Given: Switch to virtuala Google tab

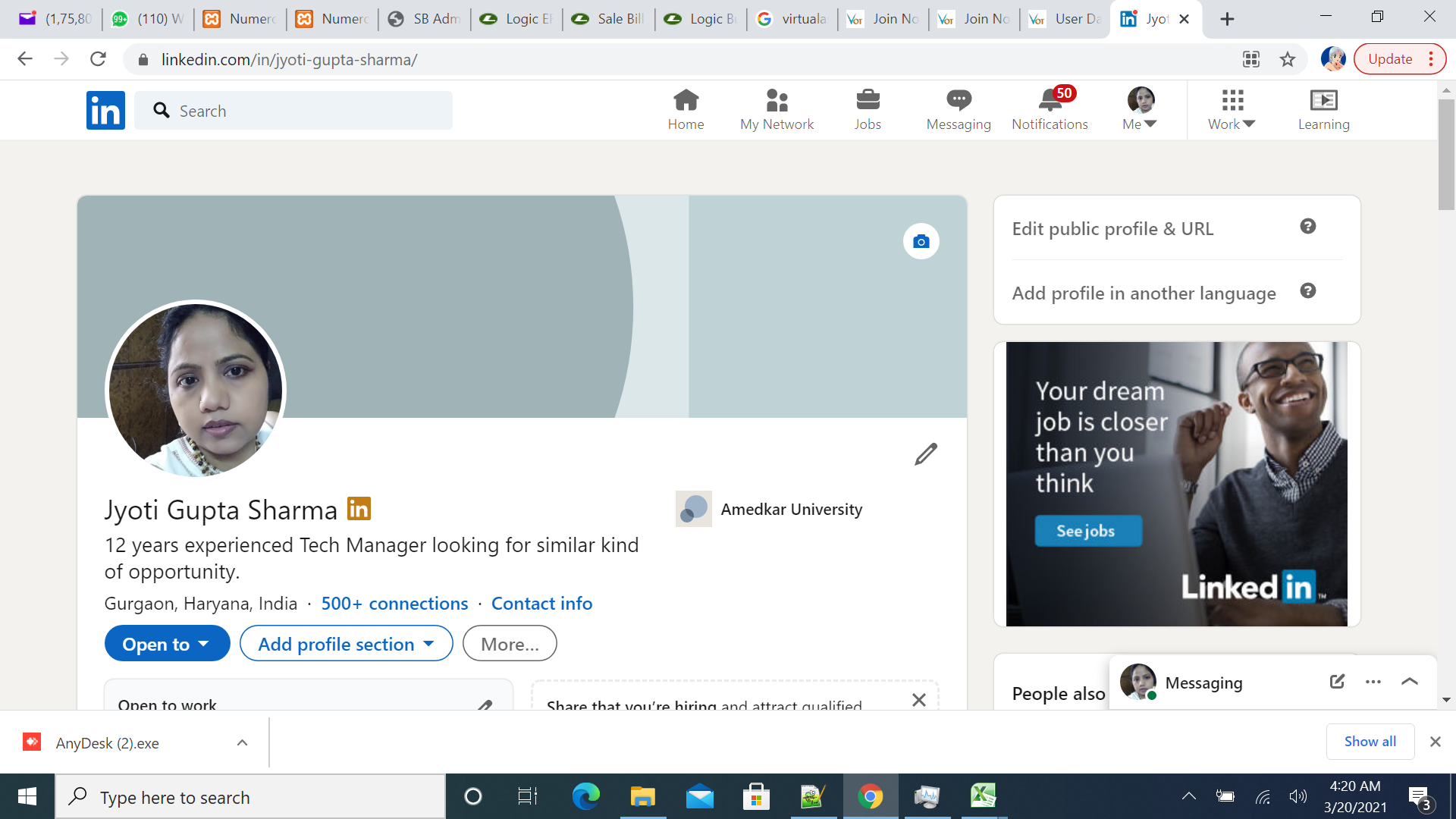Looking at the screenshot, I should click(792, 19).
